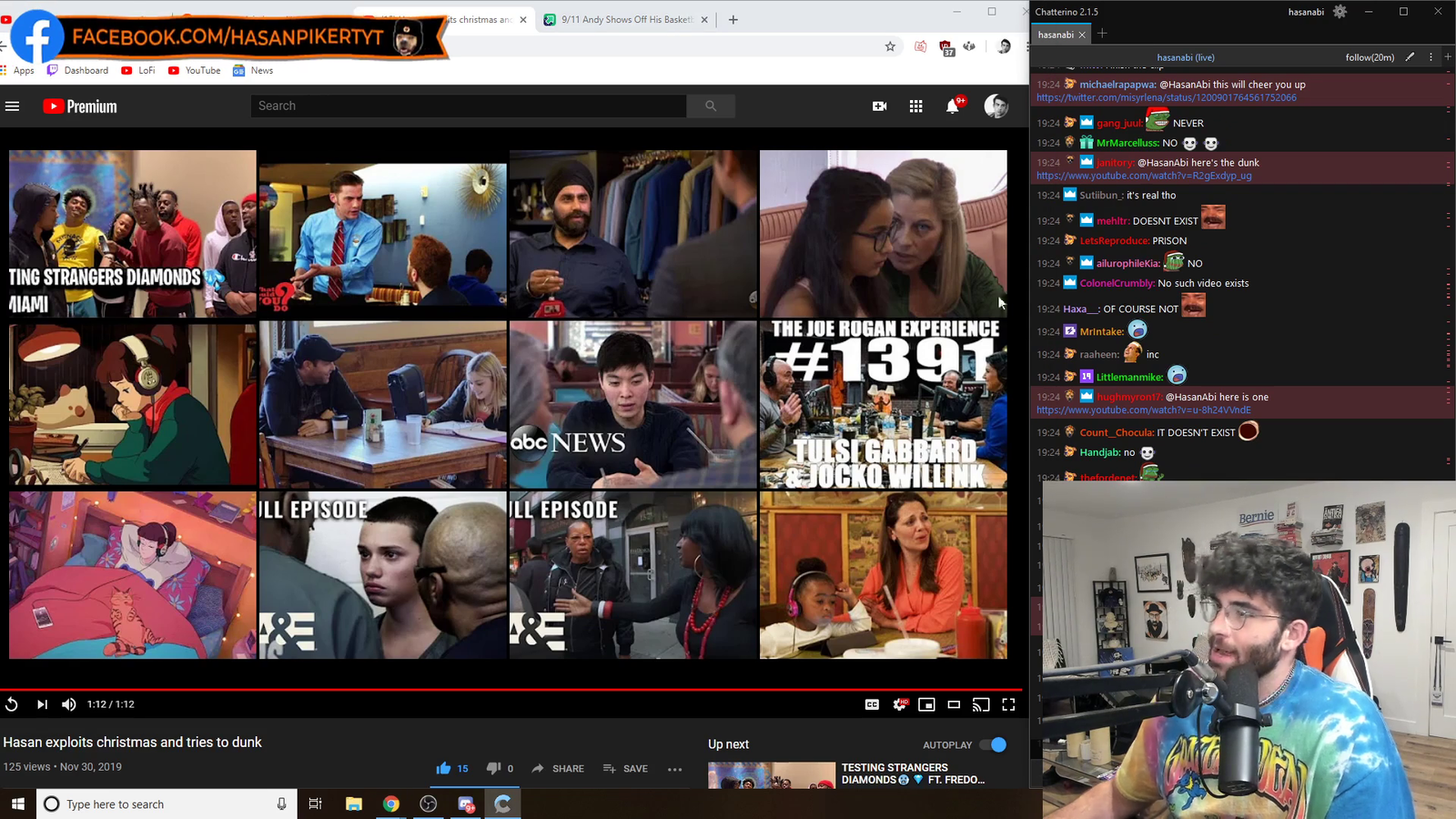Viewport: 1456px width, 819px height.
Task: Open the Chrome profile avatar
Action: [1004, 46]
